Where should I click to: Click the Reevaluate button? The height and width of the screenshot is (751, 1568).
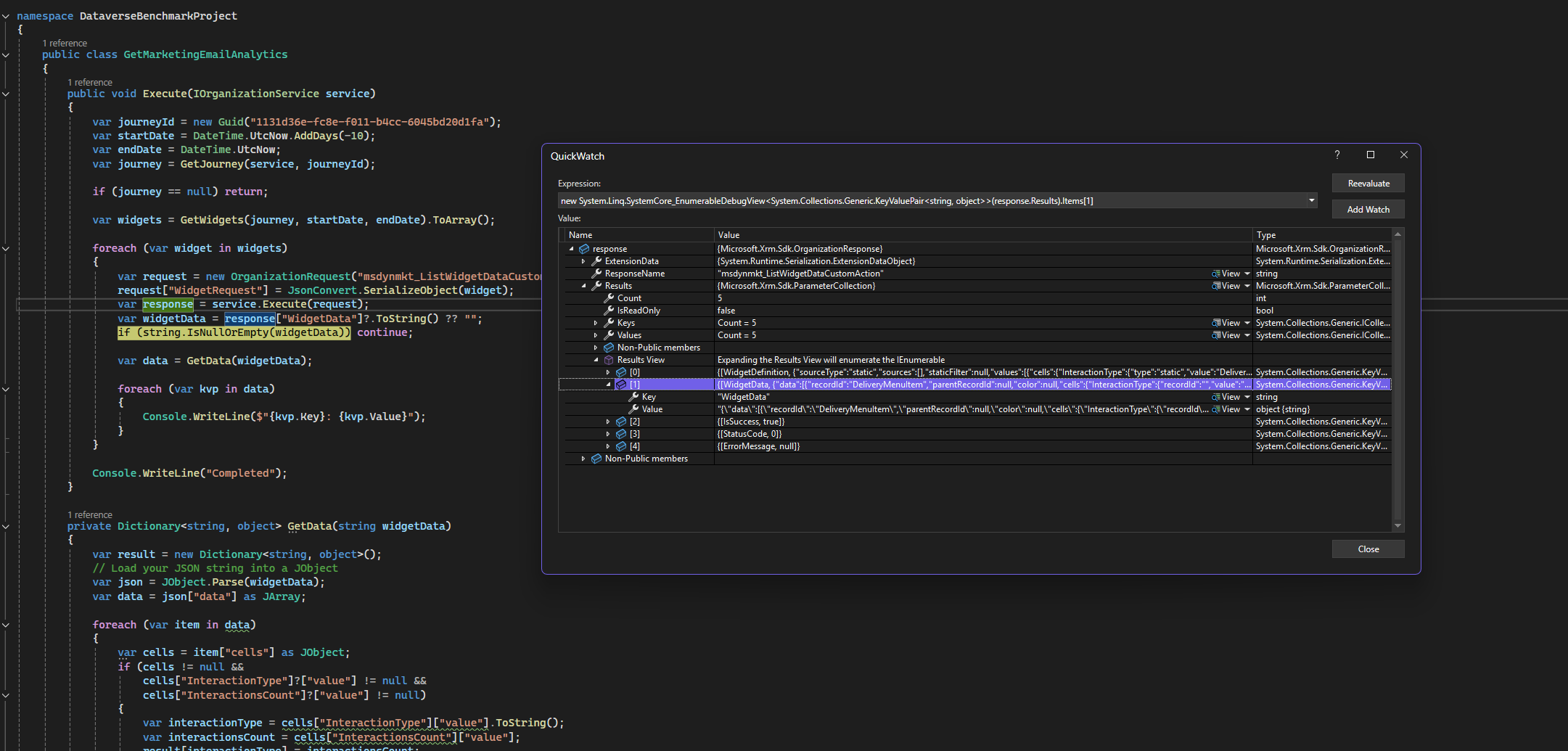click(1368, 184)
